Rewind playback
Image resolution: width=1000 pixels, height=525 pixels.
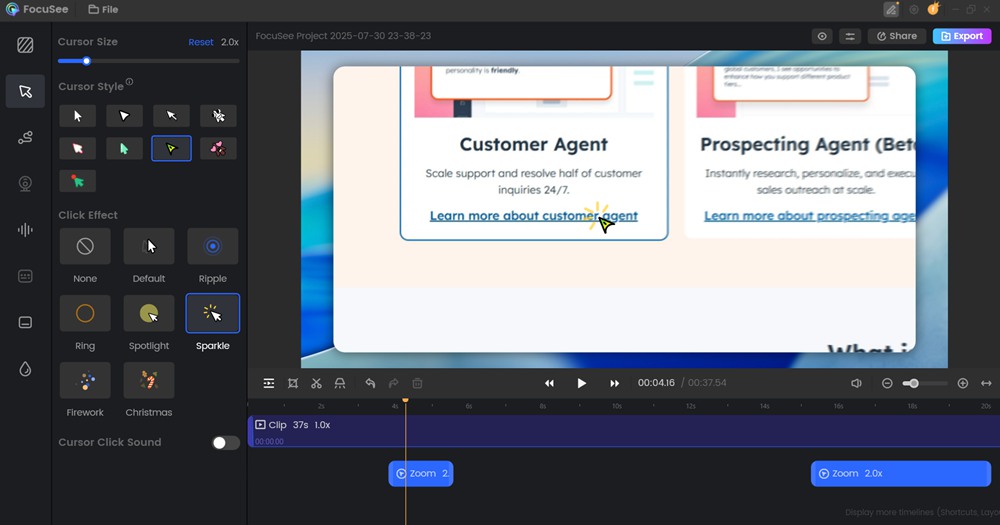[x=549, y=383]
